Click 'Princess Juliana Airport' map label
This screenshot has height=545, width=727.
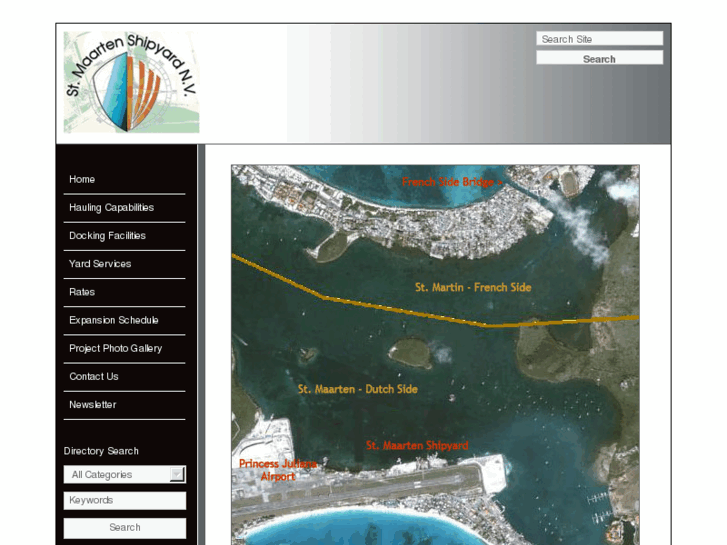tap(278, 470)
